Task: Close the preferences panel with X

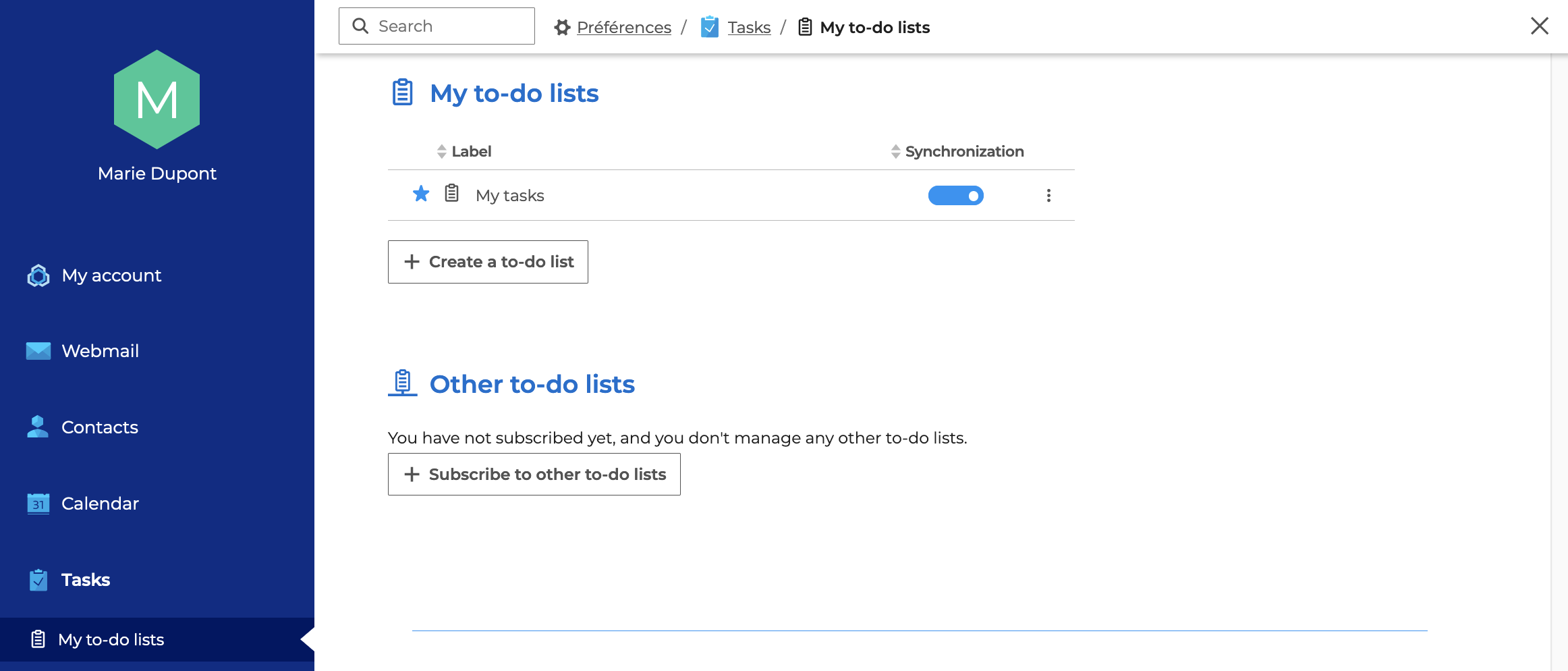Action: click(x=1539, y=26)
